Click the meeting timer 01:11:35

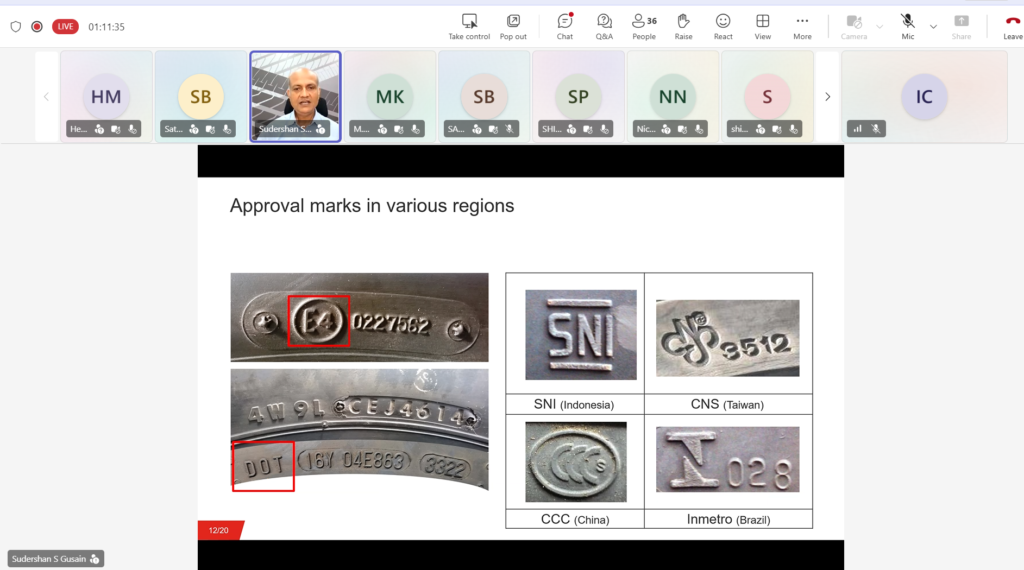point(106,27)
